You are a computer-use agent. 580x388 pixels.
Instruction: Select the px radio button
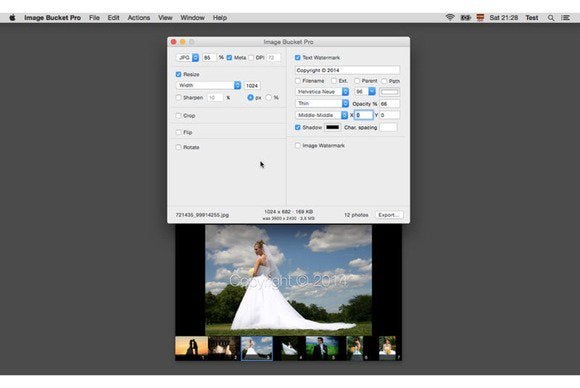(250, 98)
